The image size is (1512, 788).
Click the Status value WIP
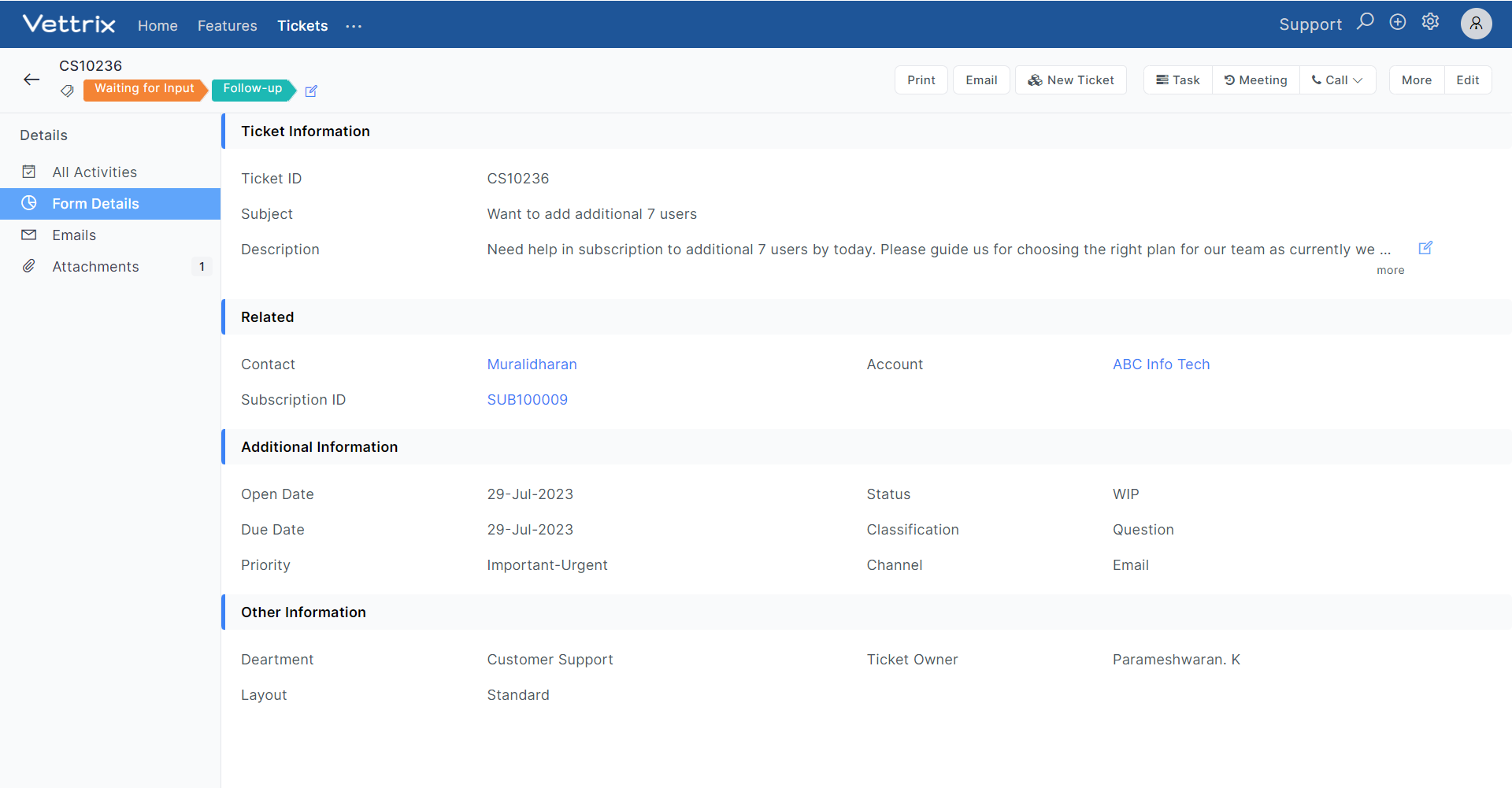click(x=1125, y=494)
